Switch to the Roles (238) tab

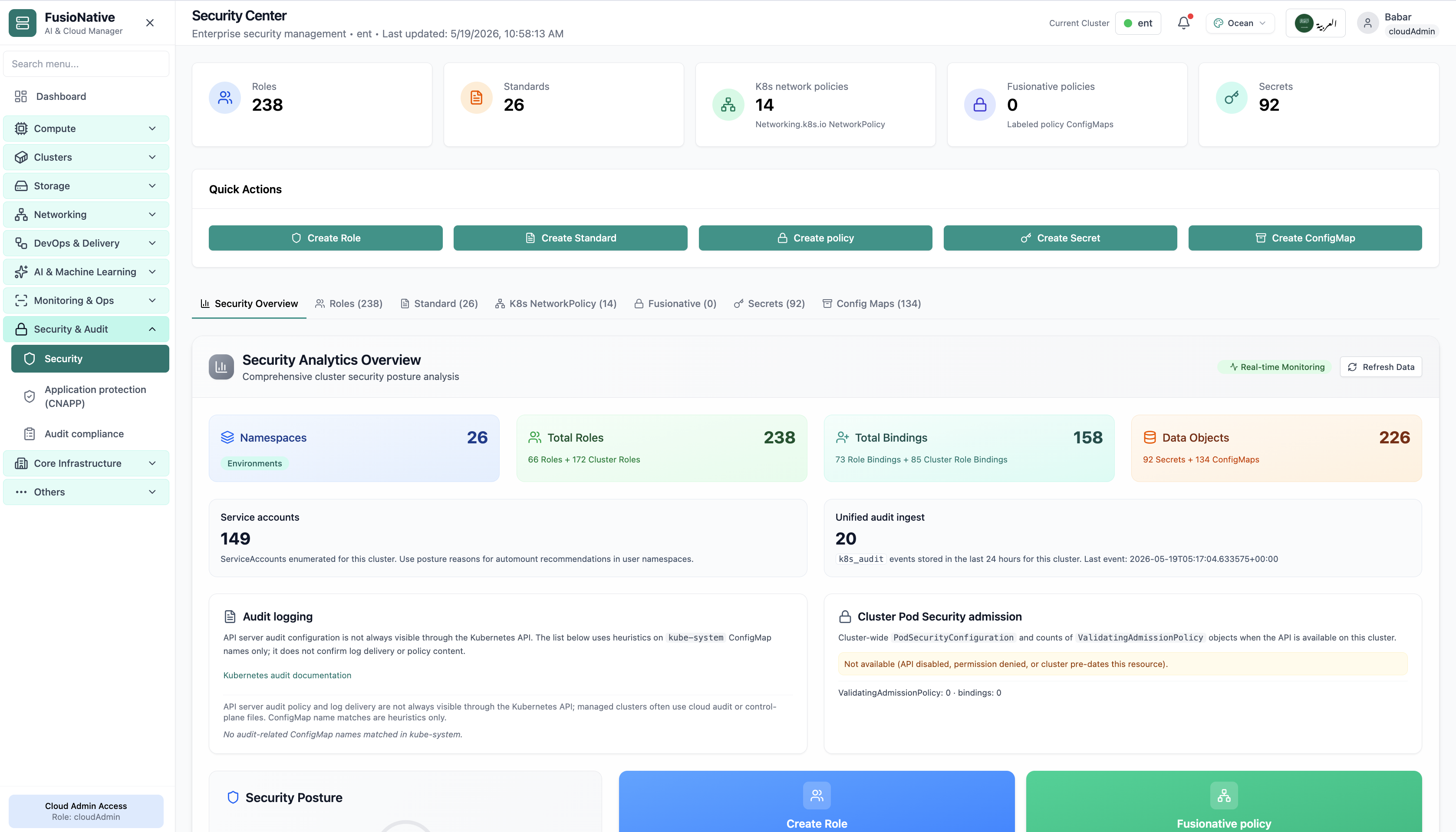[x=349, y=304]
